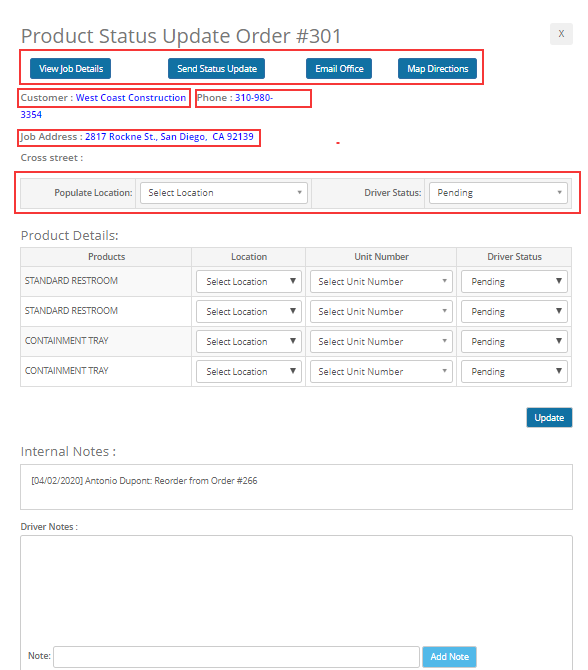Close the dialog with the X button
Image resolution: width=588 pixels, height=670 pixels.
coord(561,34)
